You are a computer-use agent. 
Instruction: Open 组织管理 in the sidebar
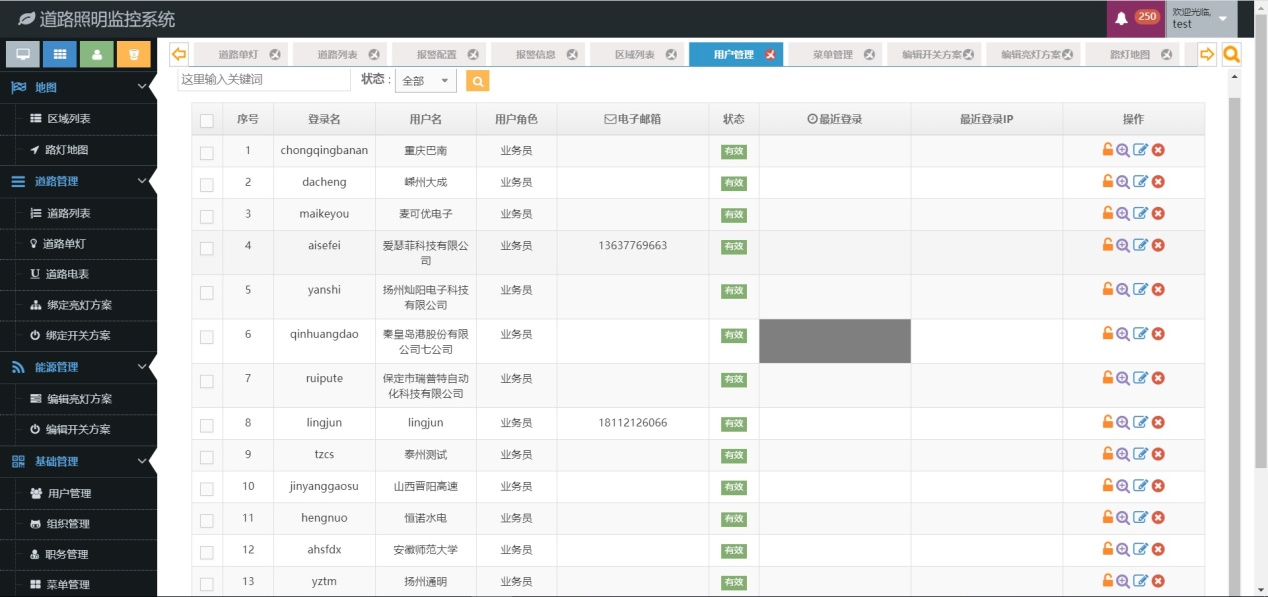pos(68,524)
